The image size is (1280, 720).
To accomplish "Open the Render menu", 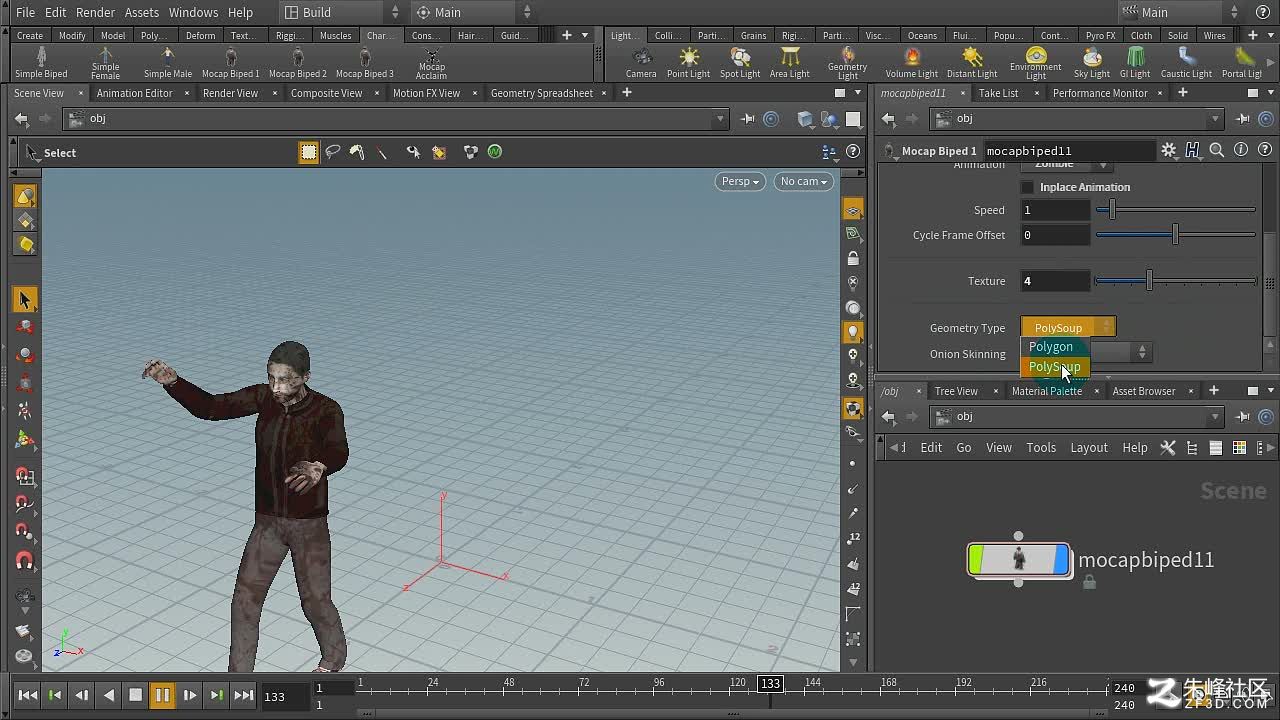I will [x=95, y=12].
